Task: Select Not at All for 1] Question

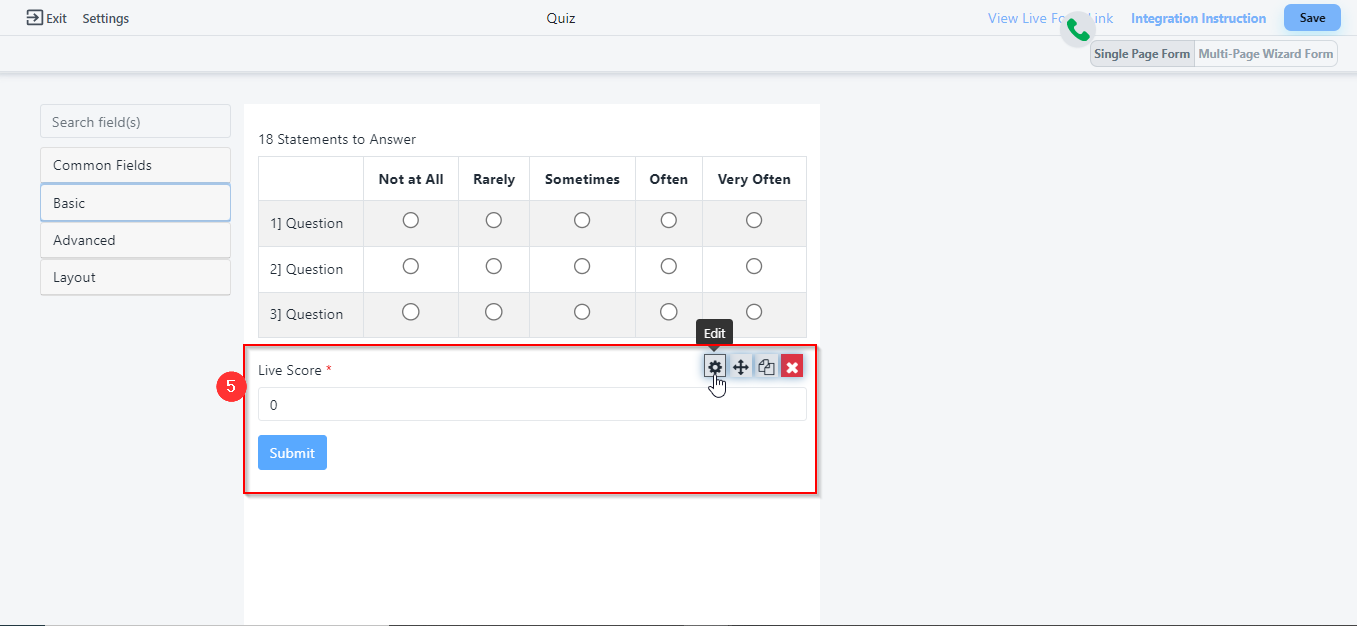Action: [410, 221]
